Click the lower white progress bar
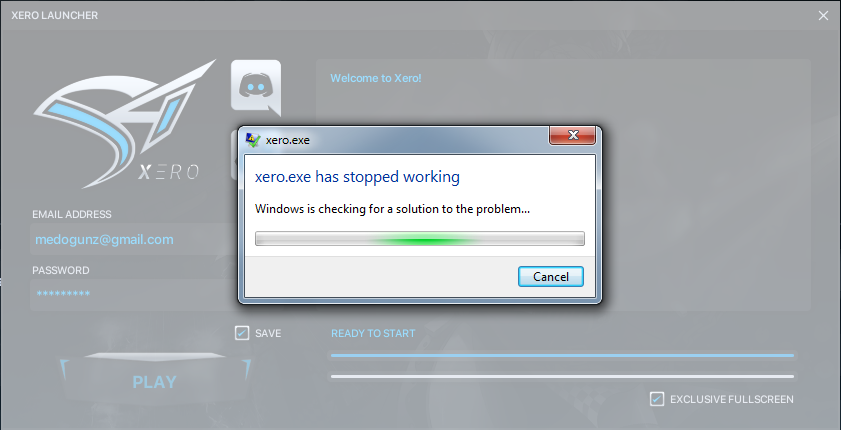 (x=562, y=376)
